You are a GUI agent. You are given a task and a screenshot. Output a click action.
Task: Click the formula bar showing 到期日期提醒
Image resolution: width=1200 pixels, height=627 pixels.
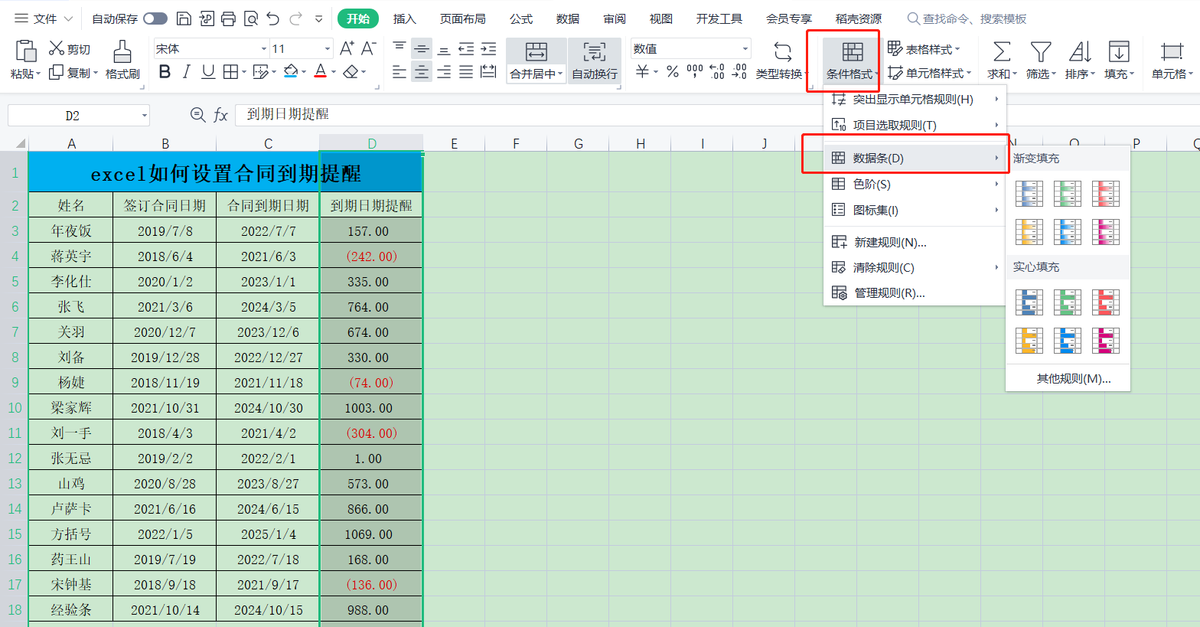tap(715, 115)
